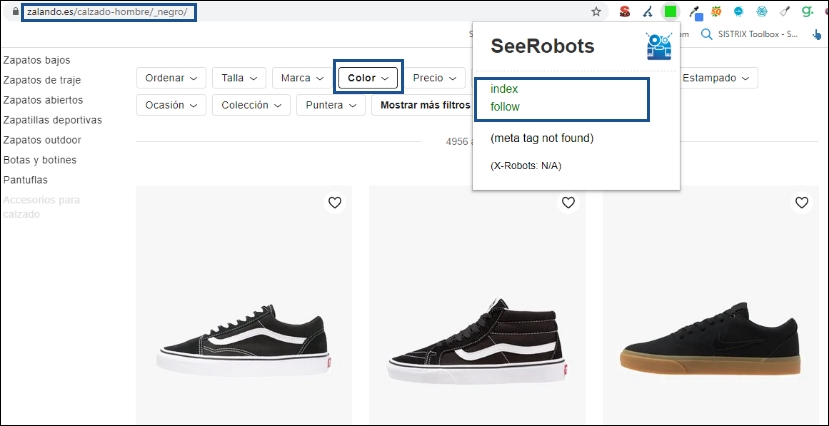
Task: Open the Precio price filter
Action: (435, 78)
